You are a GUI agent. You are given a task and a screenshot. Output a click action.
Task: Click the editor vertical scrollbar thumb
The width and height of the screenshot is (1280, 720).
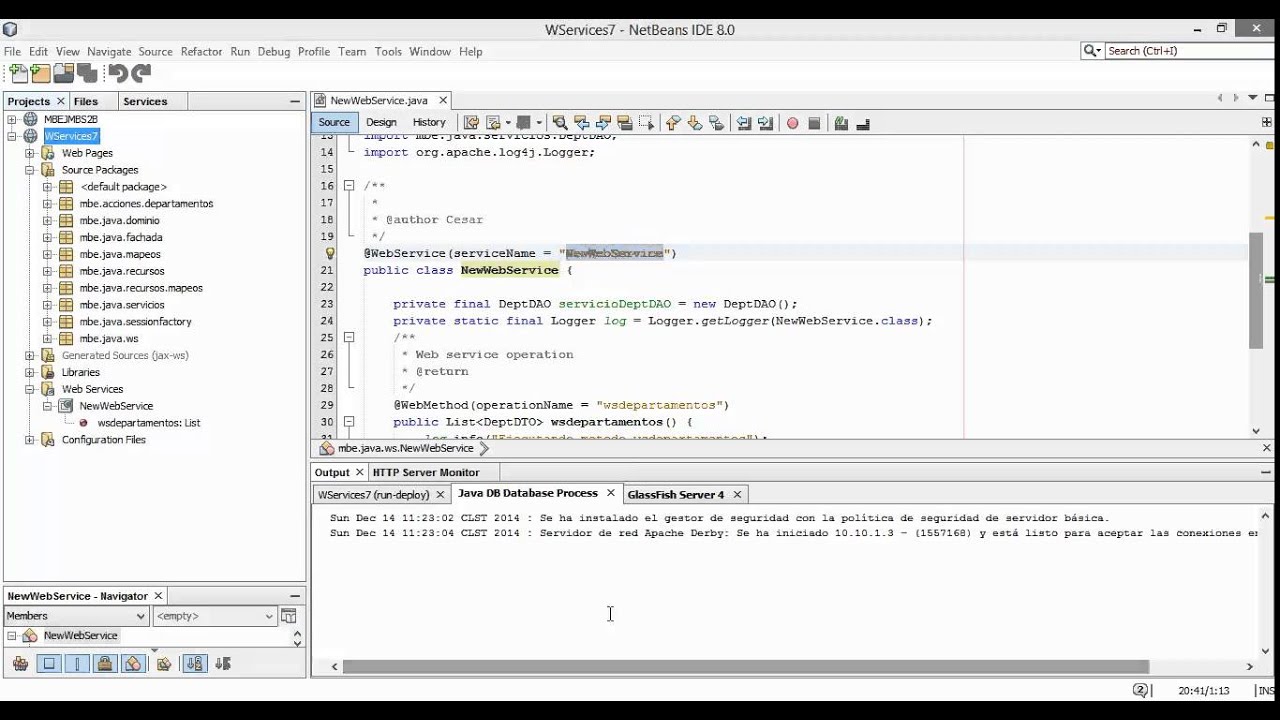[1256, 290]
